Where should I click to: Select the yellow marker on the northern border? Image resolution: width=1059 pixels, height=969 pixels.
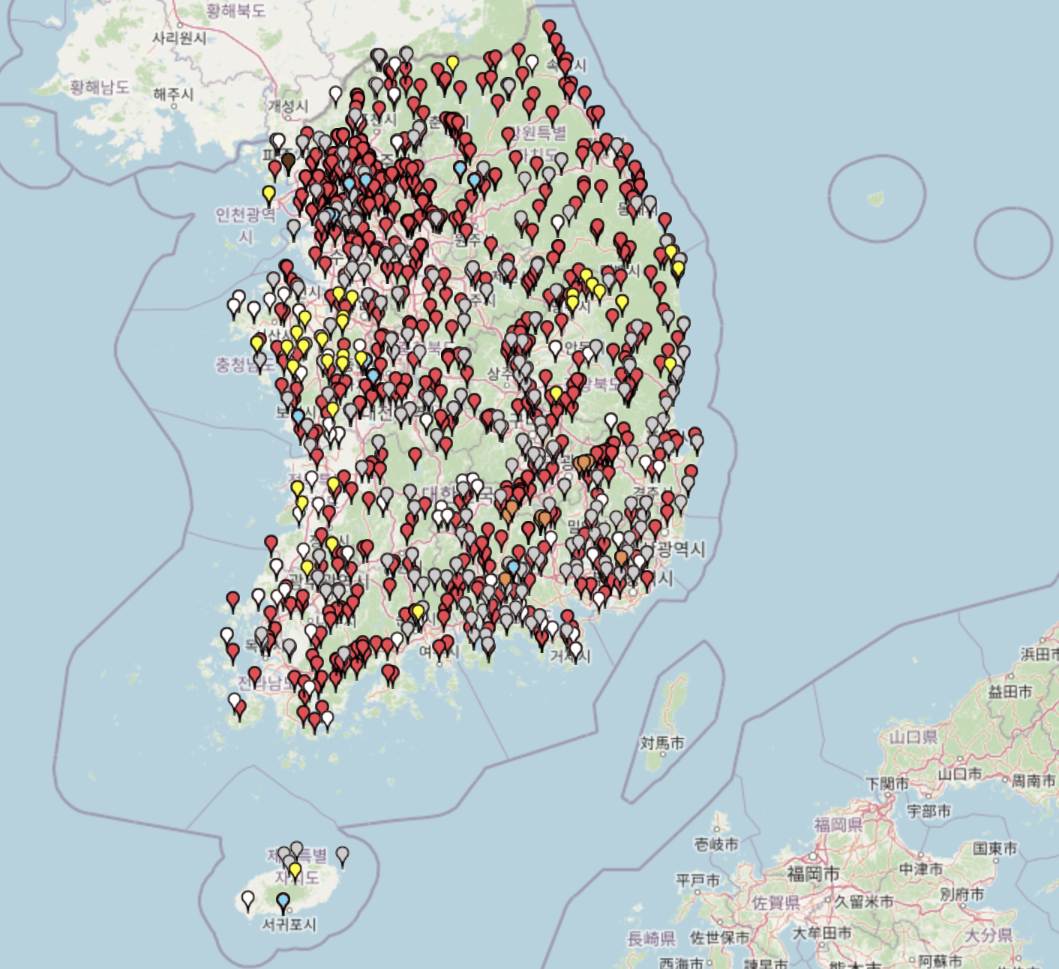[452, 64]
